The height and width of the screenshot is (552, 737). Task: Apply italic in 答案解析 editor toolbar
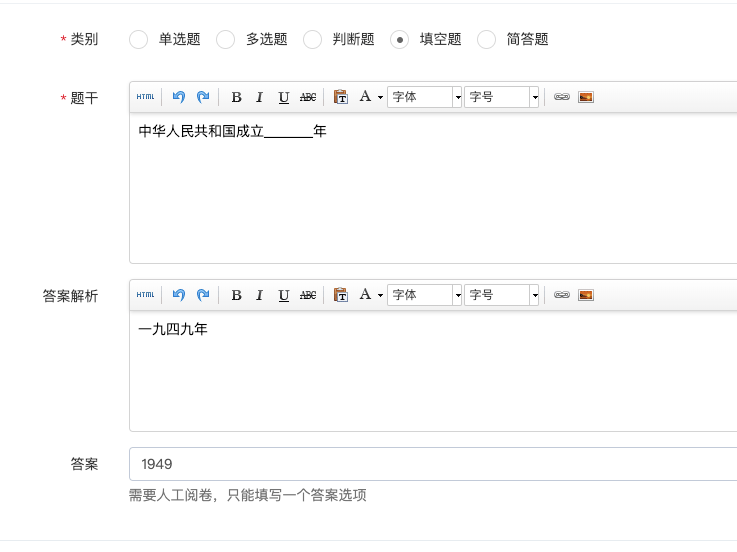(x=259, y=295)
